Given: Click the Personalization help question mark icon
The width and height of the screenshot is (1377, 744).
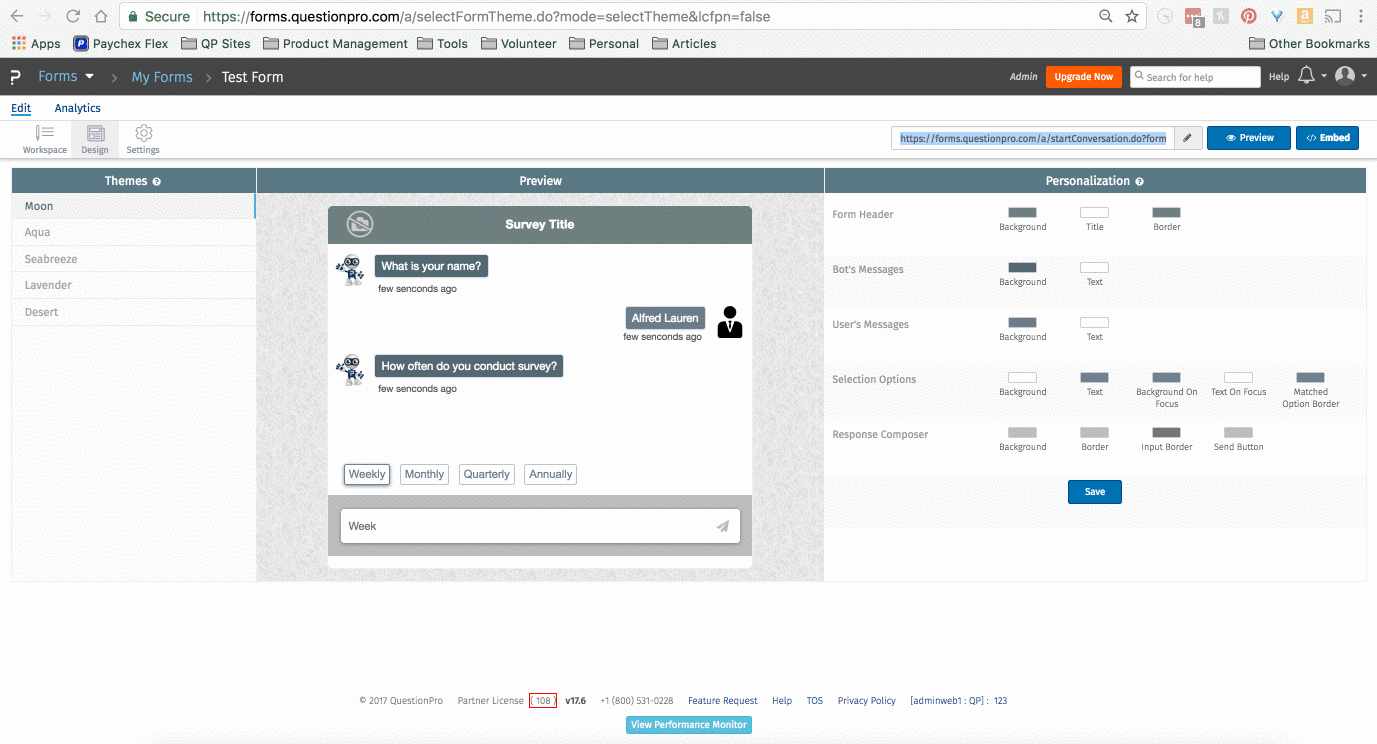Looking at the screenshot, I should click(x=1140, y=182).
